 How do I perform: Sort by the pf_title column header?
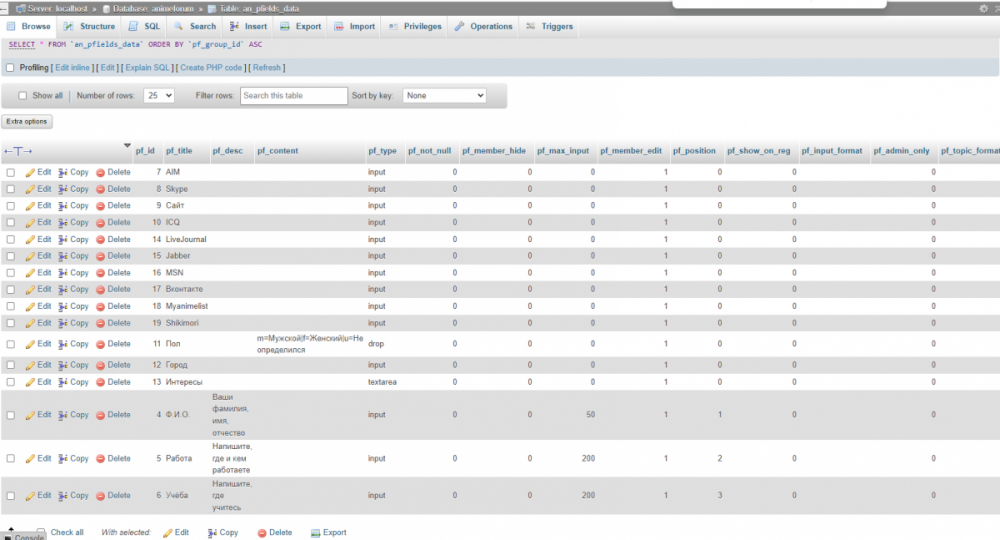[x=179, y=151]
